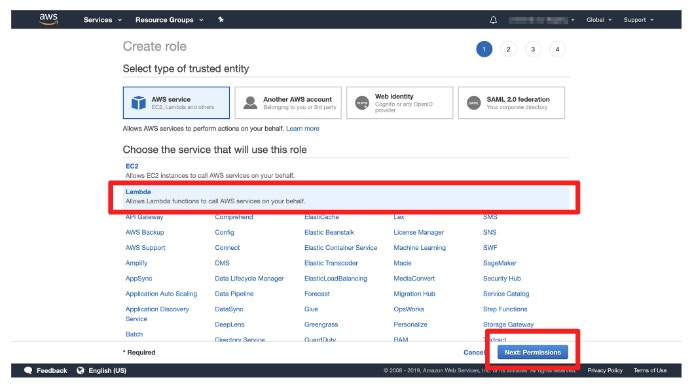The image size is (693, 392).
Task: Click the Web identity globe icon
Action: 362,103
